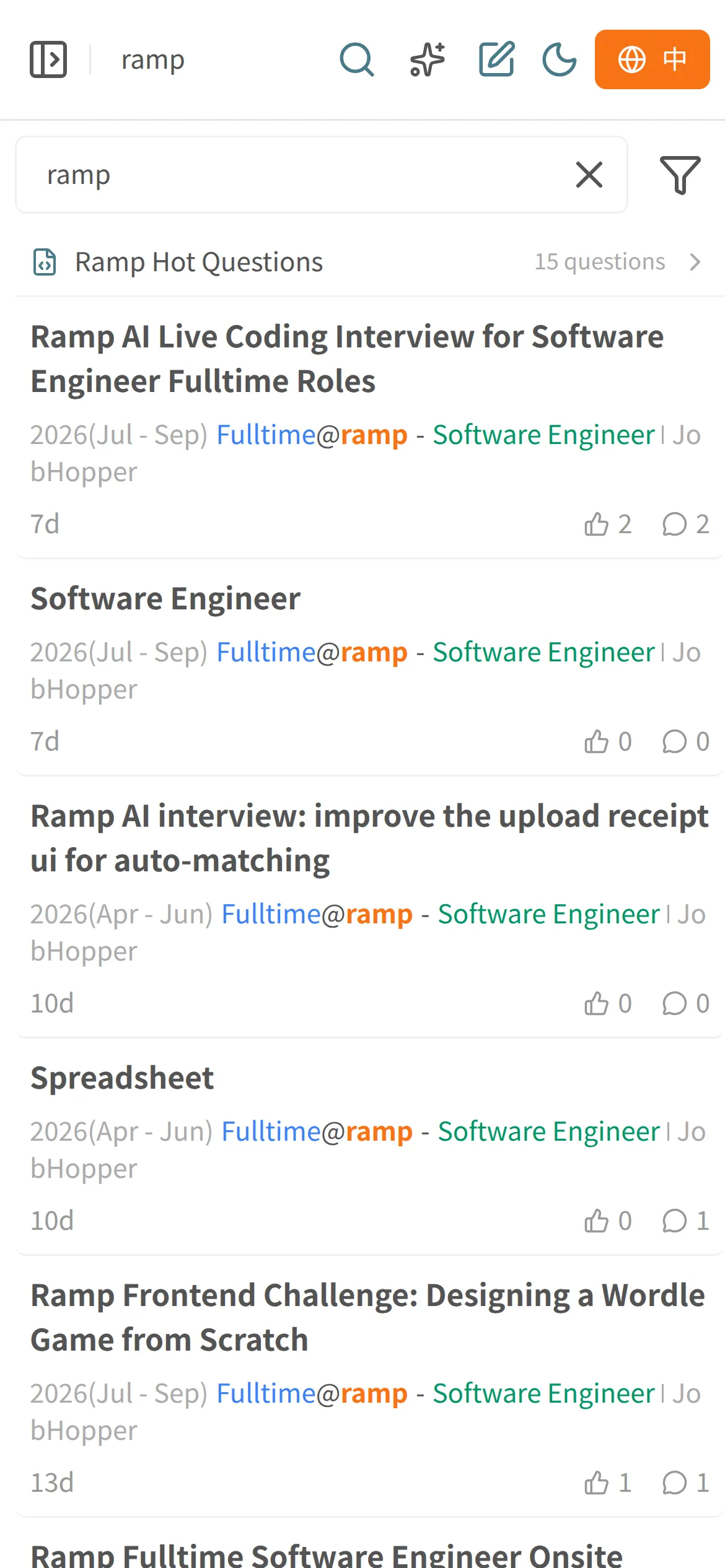Open the sidebar panel toggle icon
Image resolution: width=725 pixels, height=1568 pixels.
[x=48, y=59]
